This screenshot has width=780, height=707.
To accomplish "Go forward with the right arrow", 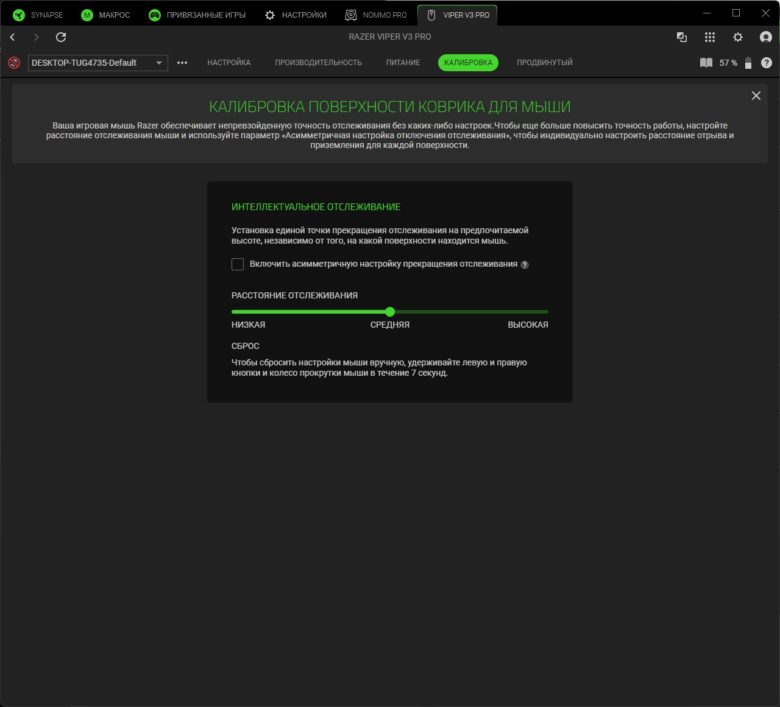I will tap(36, 37).
